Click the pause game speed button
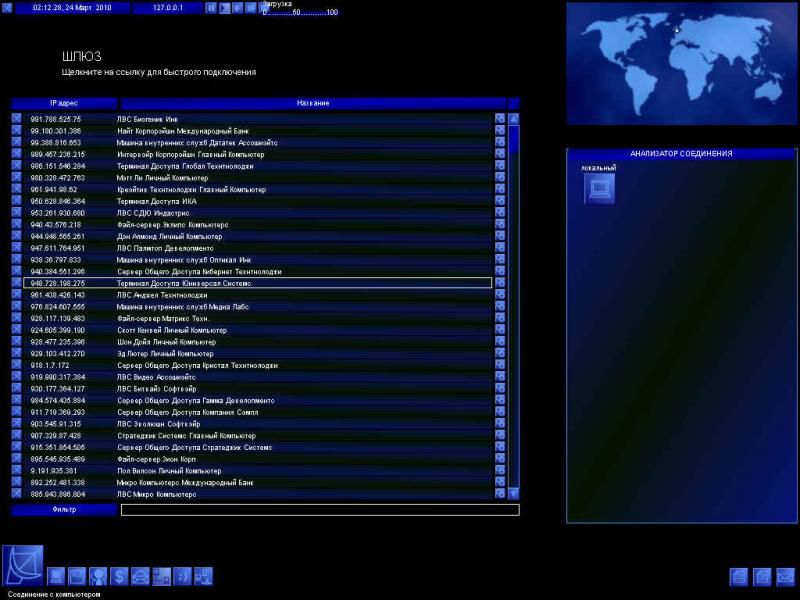The width and height of the screenshot is (800, 600). 211,8
